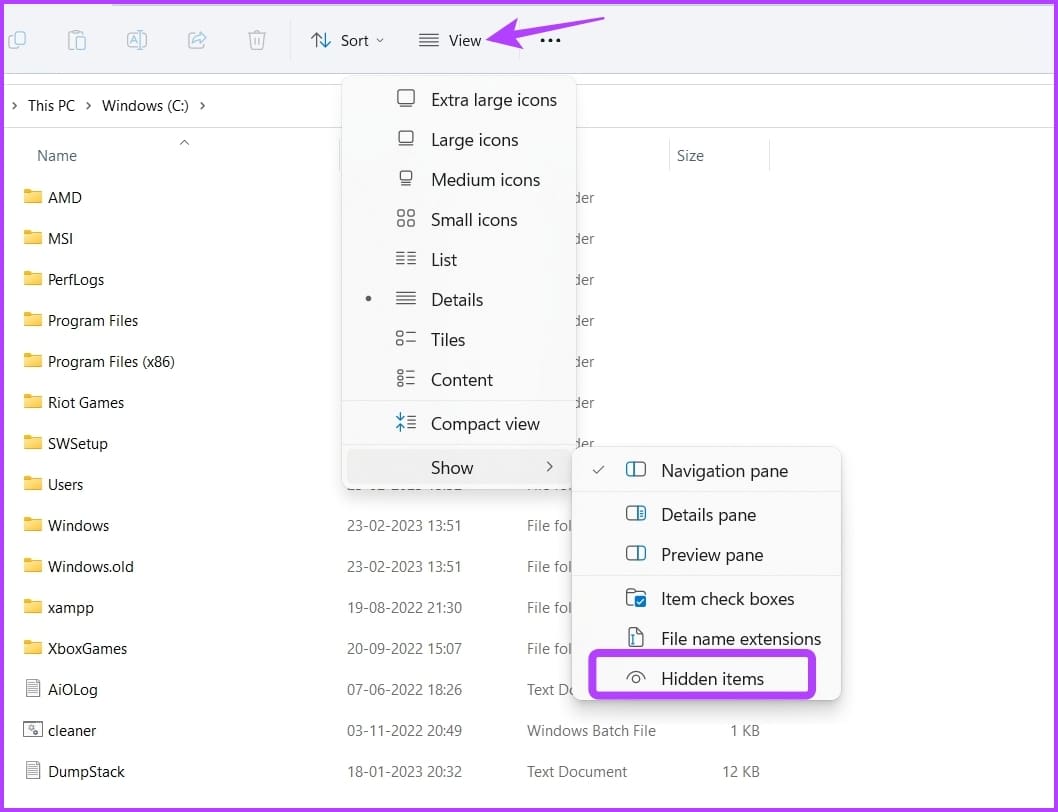
Task: Select the MSI folder
Action: 48,238
